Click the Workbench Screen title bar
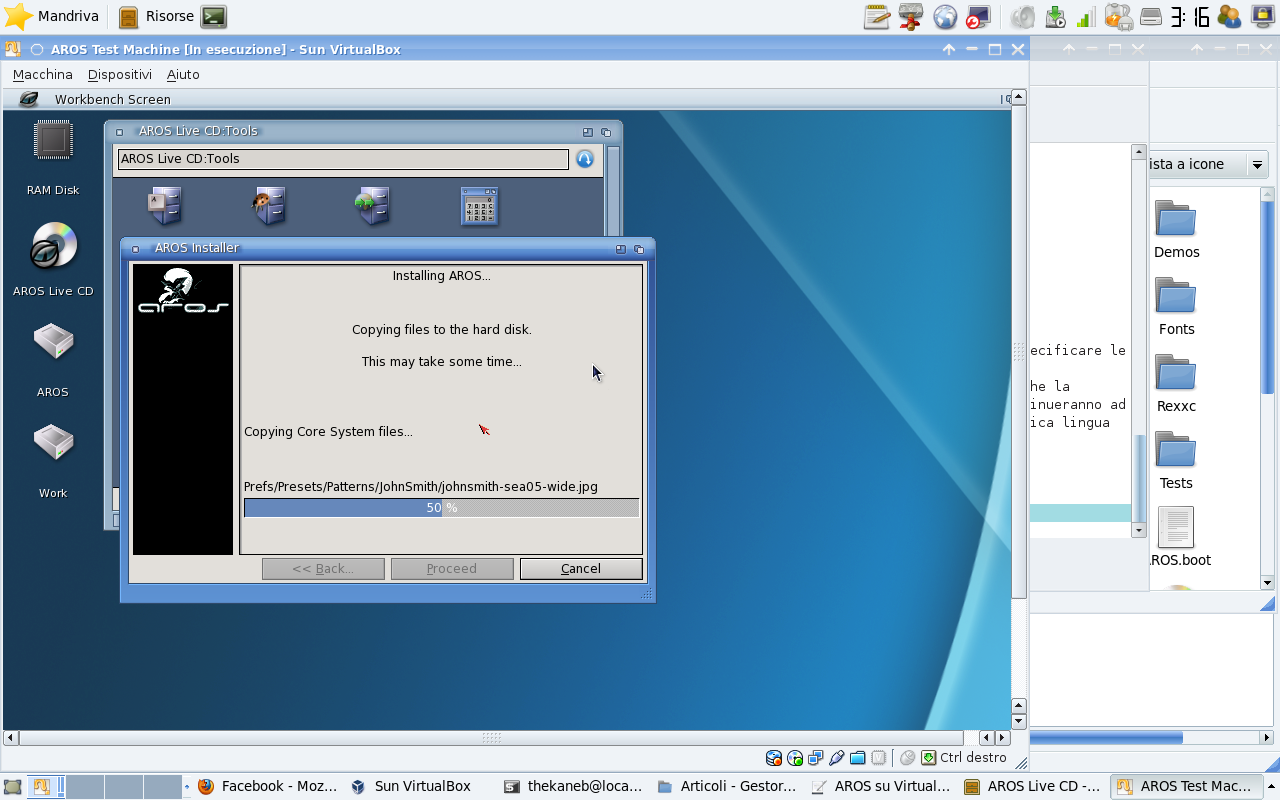 pos(505,99)
